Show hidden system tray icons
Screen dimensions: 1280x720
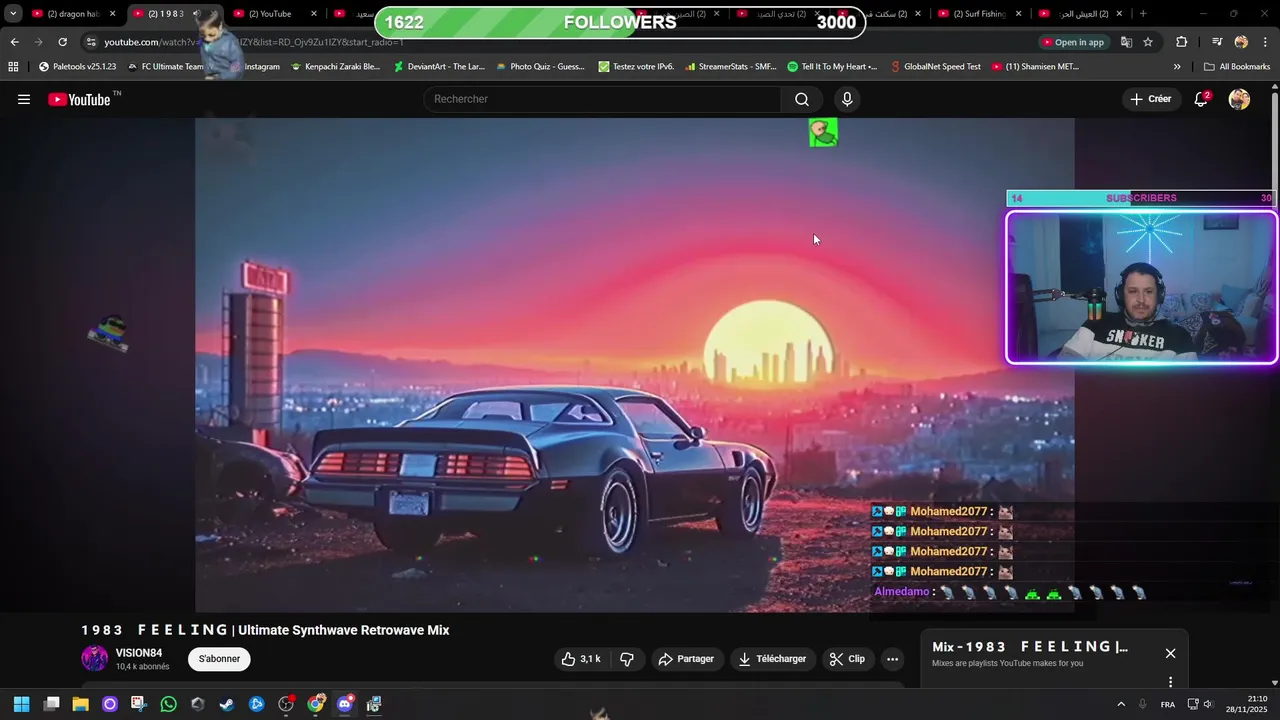(1121, 704)
